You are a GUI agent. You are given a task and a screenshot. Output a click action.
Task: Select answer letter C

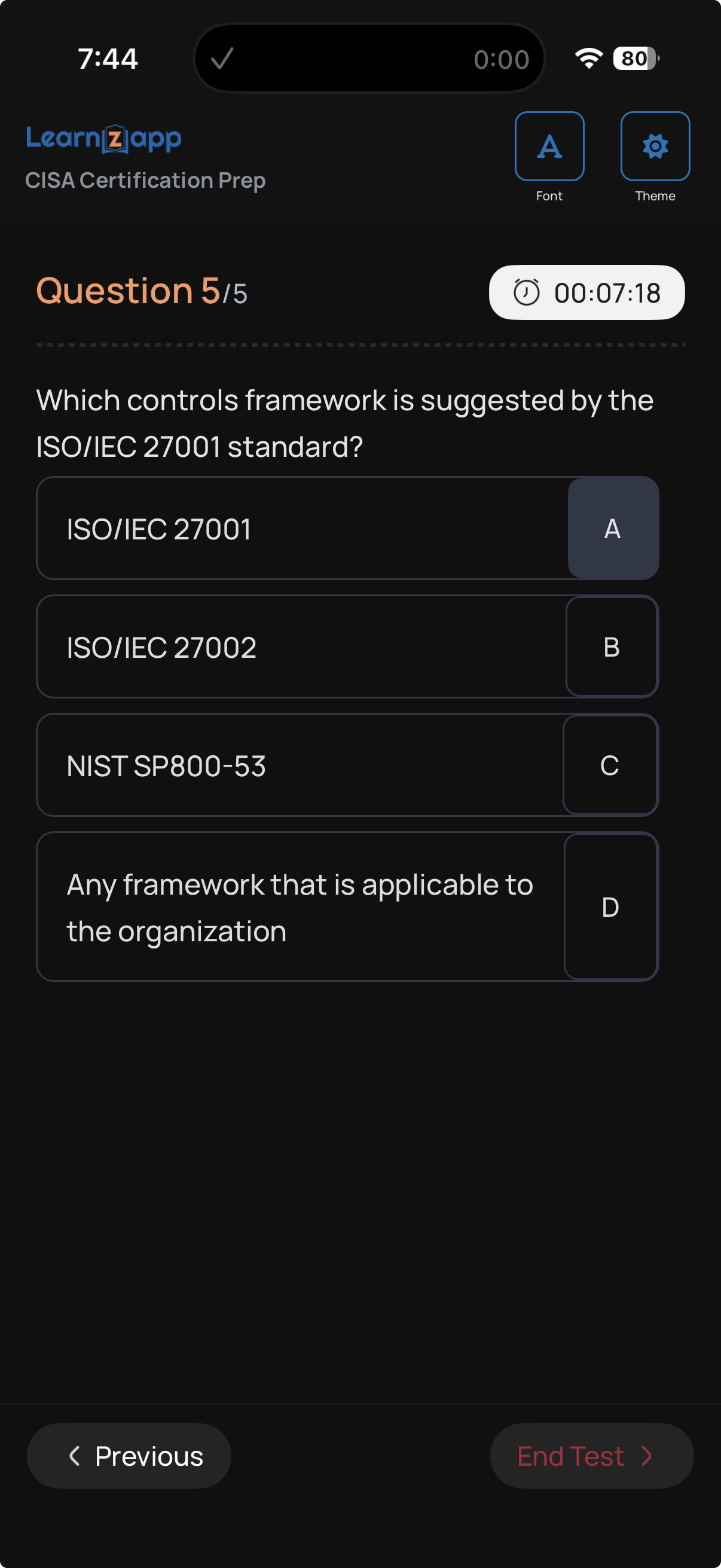610,765
